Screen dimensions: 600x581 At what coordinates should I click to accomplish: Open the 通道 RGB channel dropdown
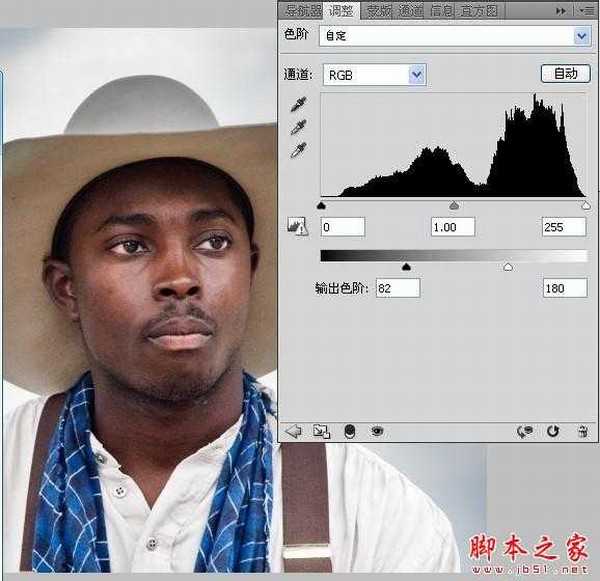(x=417, y=75)
